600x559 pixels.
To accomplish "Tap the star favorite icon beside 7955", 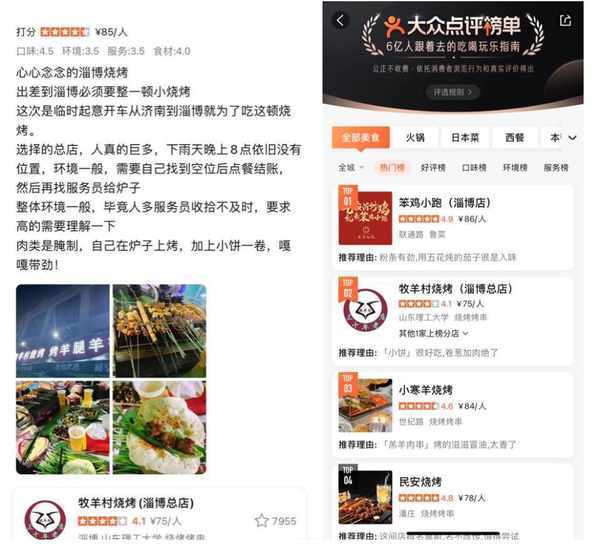I will coord(262,520).
